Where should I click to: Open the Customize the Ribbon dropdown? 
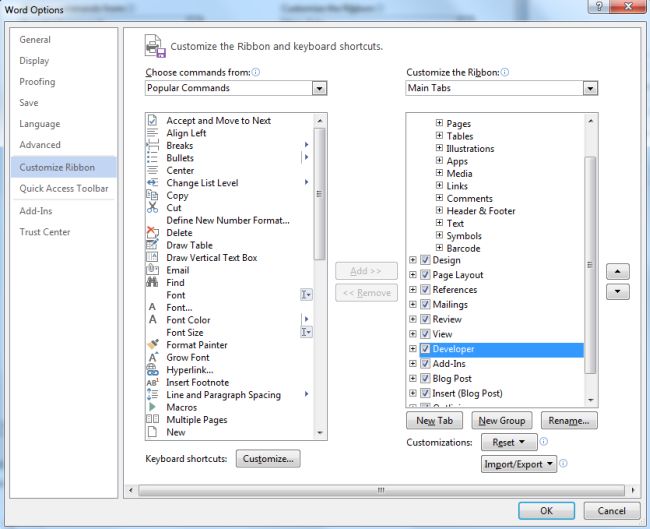click(x=590, y=88)
